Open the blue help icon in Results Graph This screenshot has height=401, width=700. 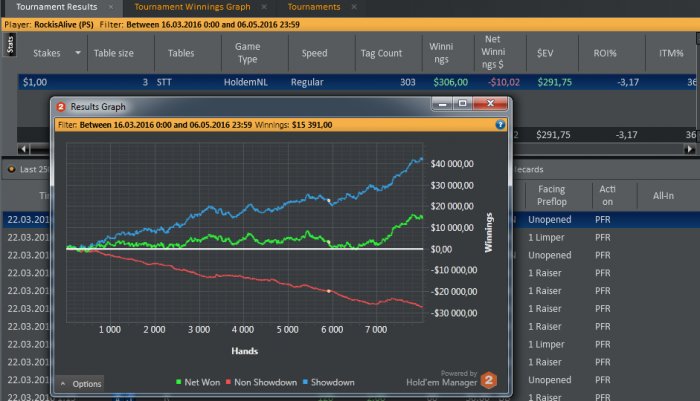pyautogui.click(x=500, y=125)
